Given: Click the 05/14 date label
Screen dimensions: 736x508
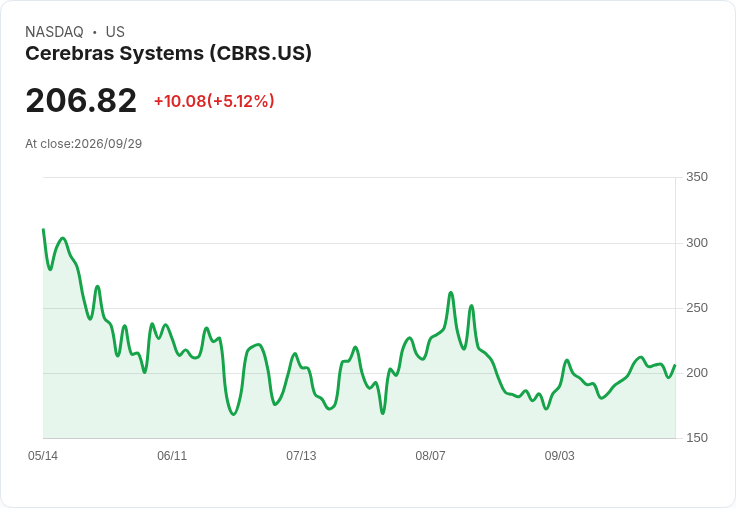Looking at the screenshot, I should 43,456.
